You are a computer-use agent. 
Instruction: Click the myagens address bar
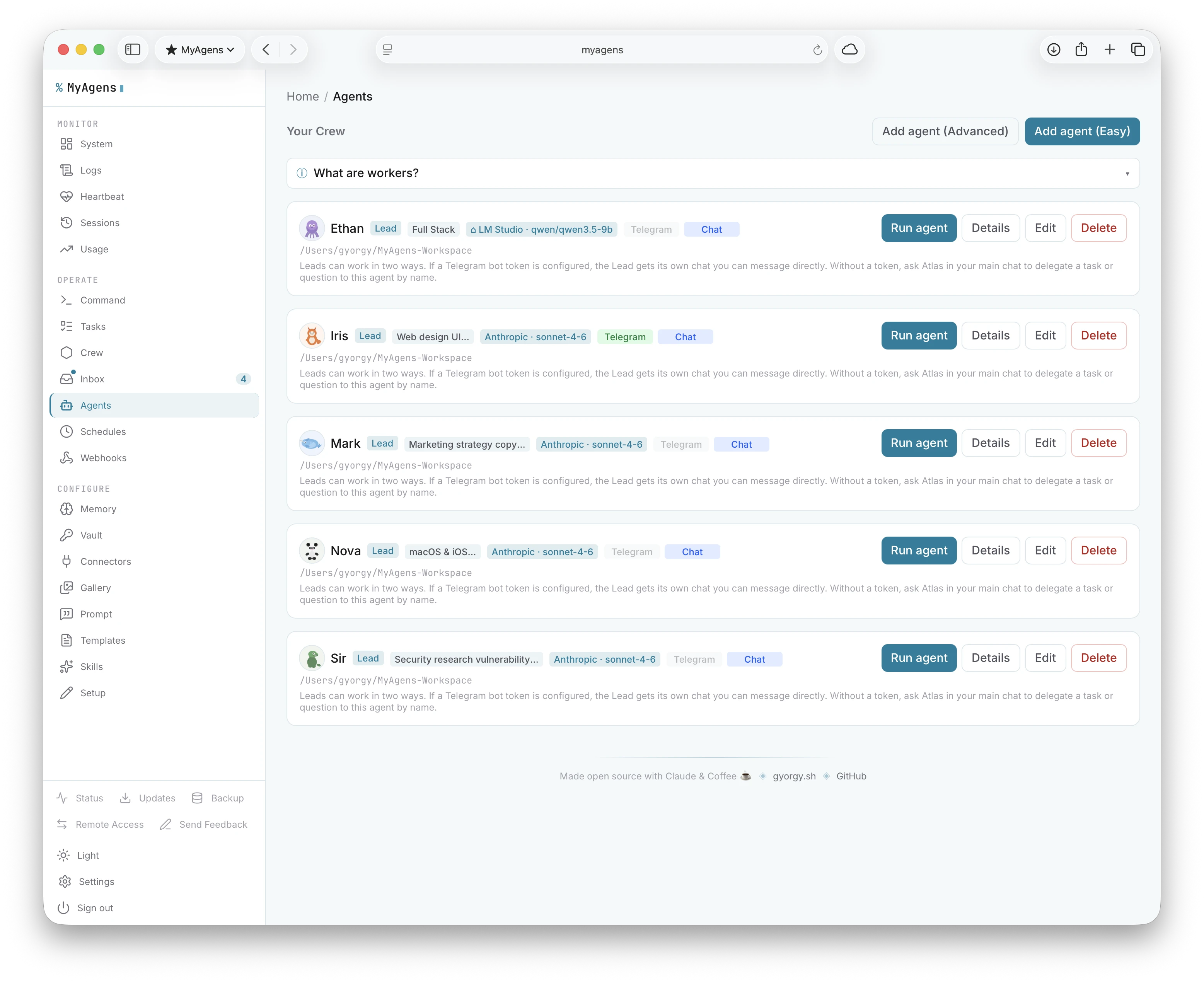pos(602,50)
